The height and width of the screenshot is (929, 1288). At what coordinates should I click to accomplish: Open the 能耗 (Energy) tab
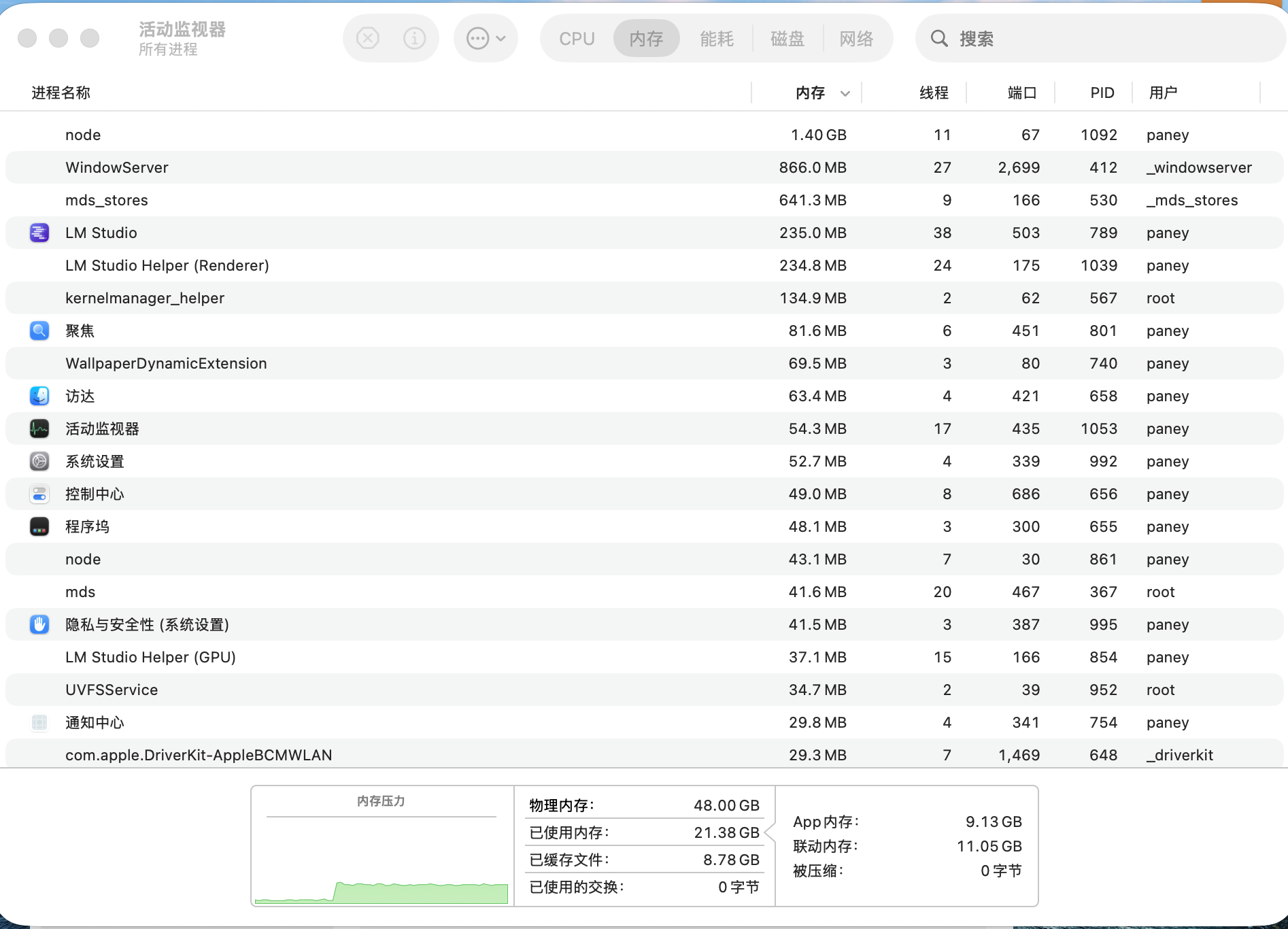point(717,39)
